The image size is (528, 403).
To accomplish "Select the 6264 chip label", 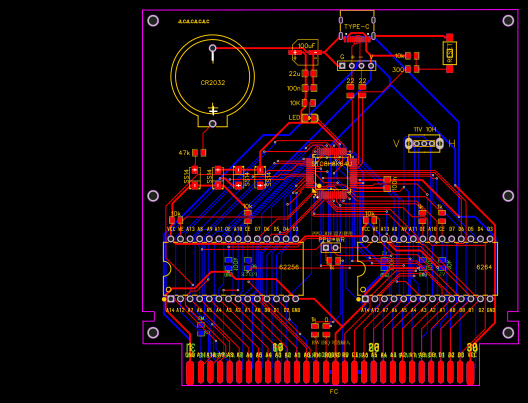I will coord(484,267).
